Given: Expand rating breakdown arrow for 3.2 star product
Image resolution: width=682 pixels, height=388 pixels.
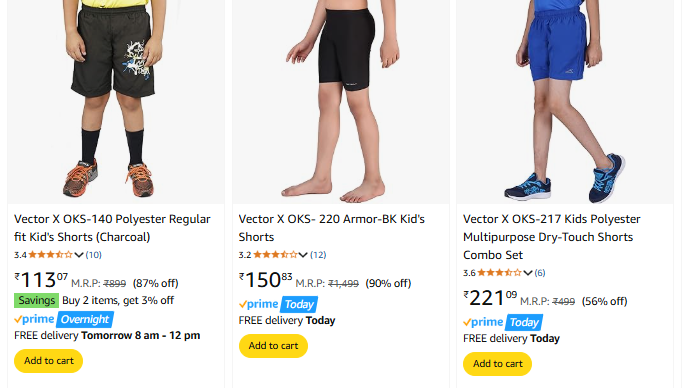Looking at the screenshot, I should tap(303, 255).
